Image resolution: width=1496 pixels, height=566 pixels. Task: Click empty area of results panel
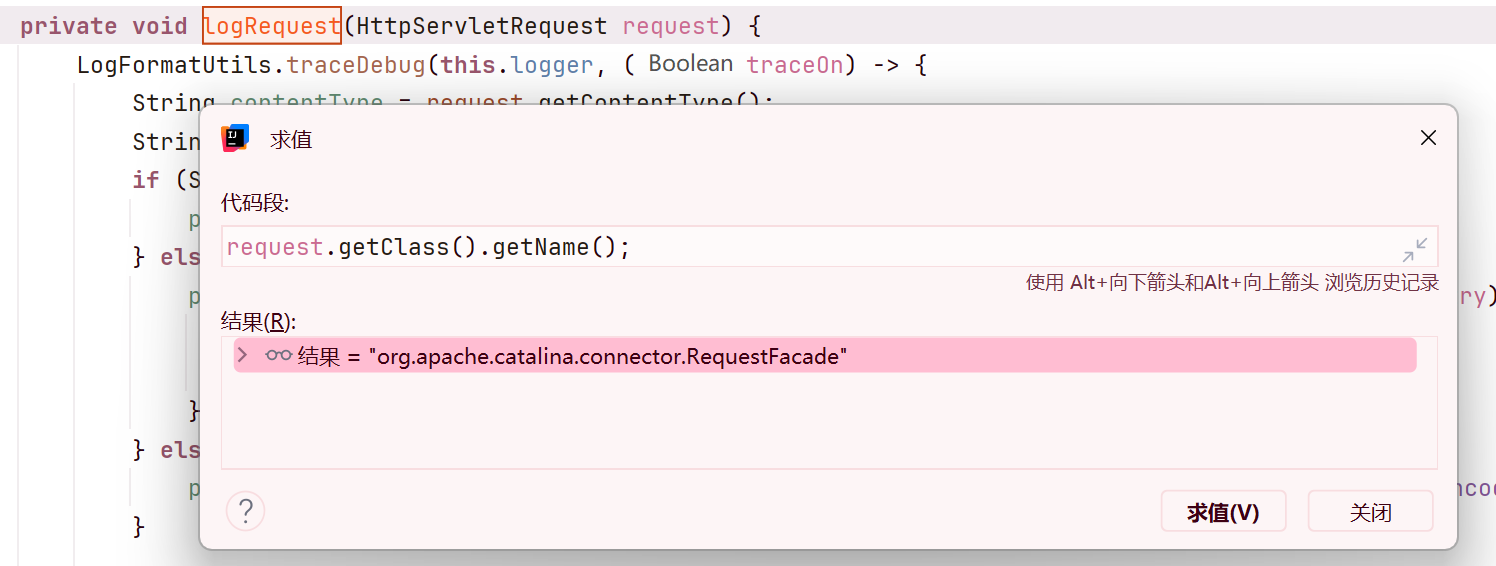828,425
